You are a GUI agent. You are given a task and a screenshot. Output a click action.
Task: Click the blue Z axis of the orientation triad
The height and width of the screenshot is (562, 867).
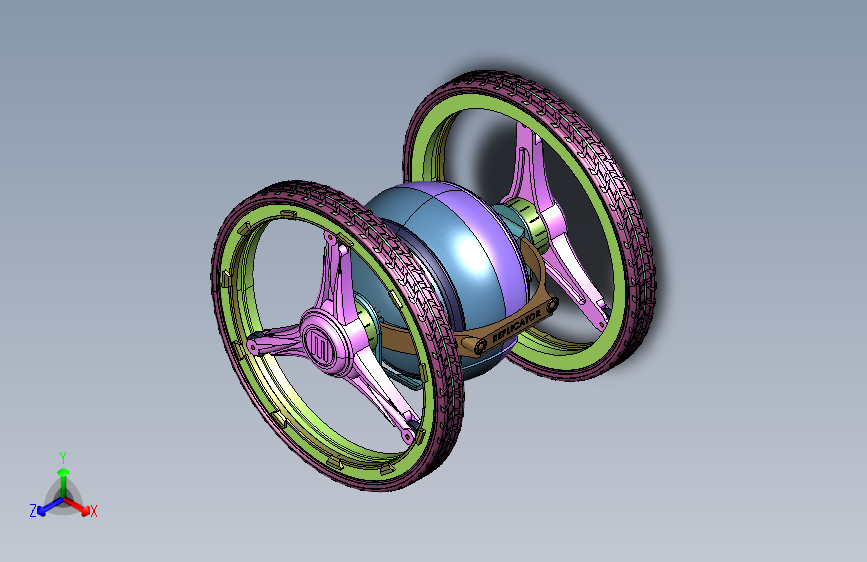click(x=48, y=507)
